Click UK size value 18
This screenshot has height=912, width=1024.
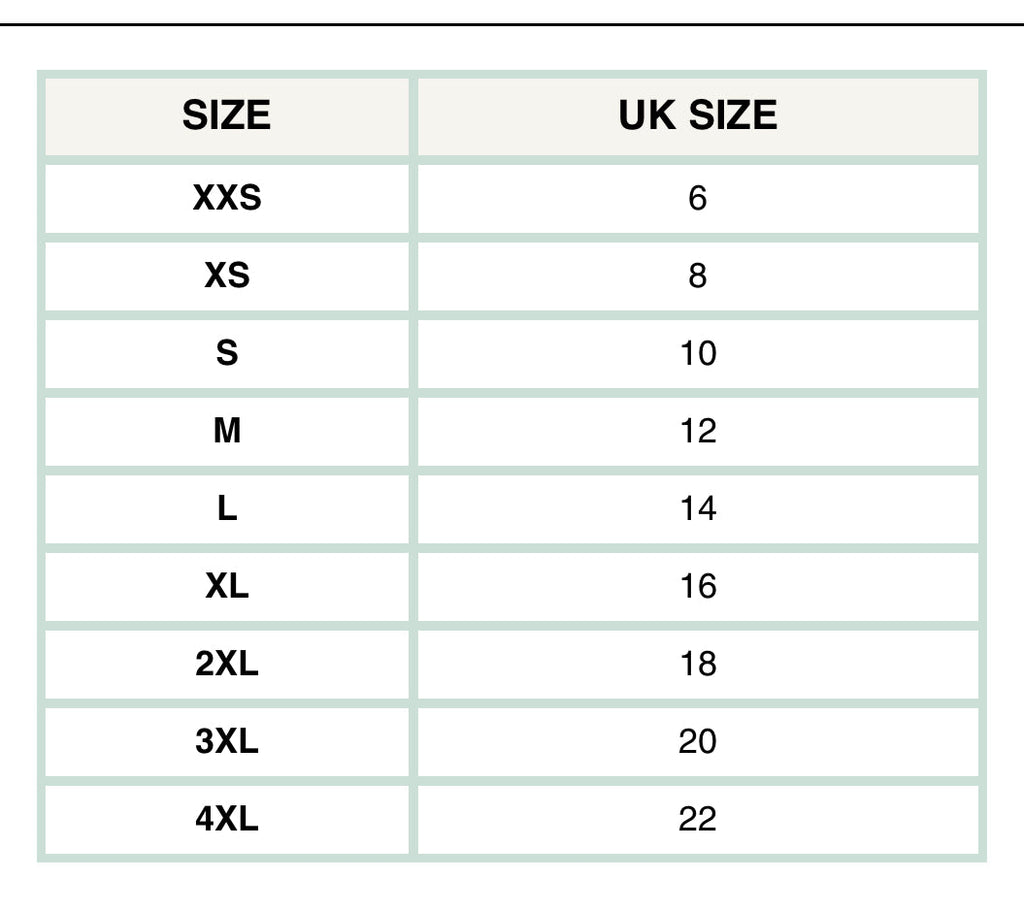coord(697,664)
